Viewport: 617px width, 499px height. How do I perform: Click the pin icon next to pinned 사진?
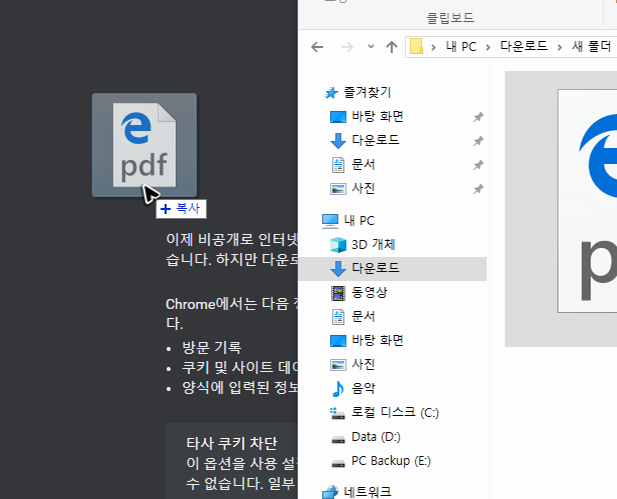(478, 189)
